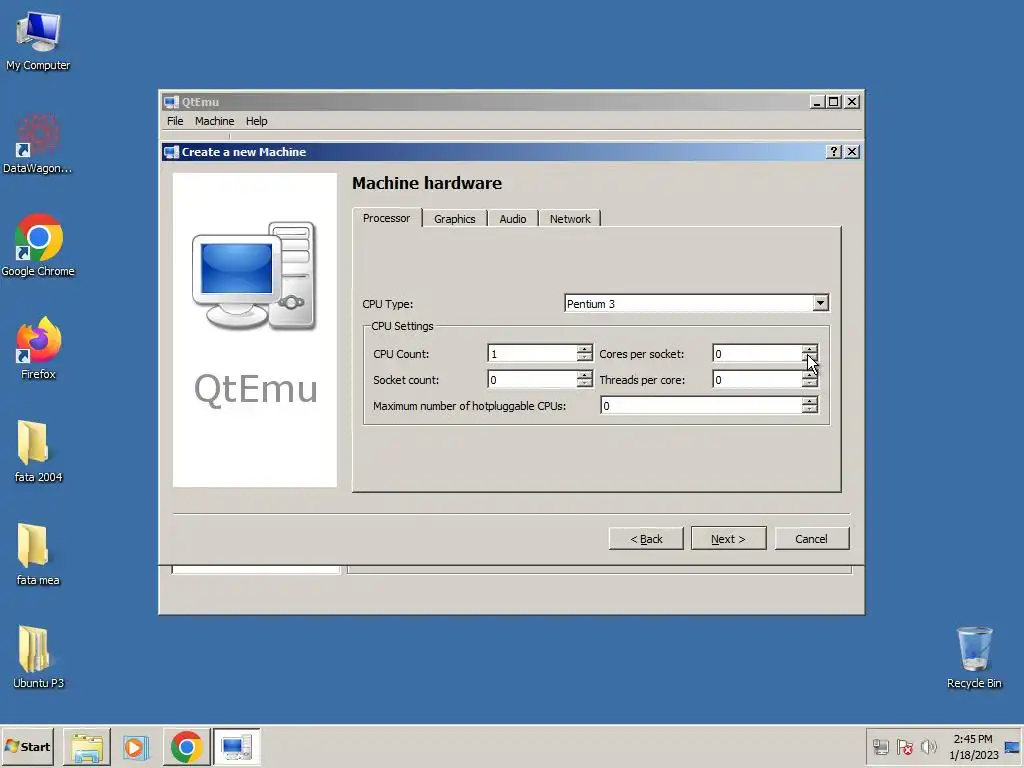Switch to the Network tab

point(570,219)
